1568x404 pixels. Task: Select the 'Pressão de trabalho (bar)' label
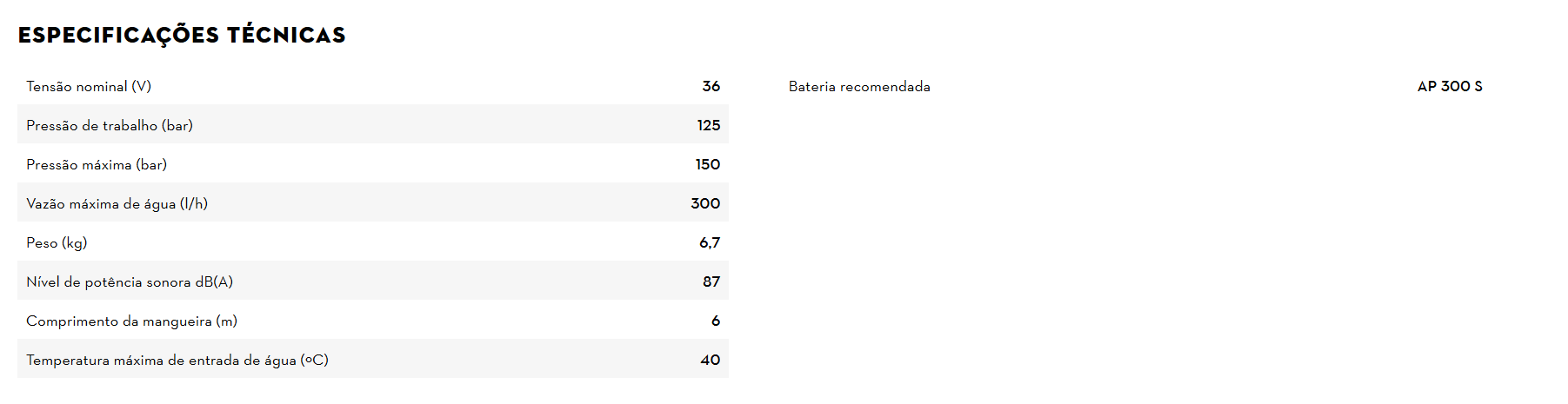(x=110, y=125)
